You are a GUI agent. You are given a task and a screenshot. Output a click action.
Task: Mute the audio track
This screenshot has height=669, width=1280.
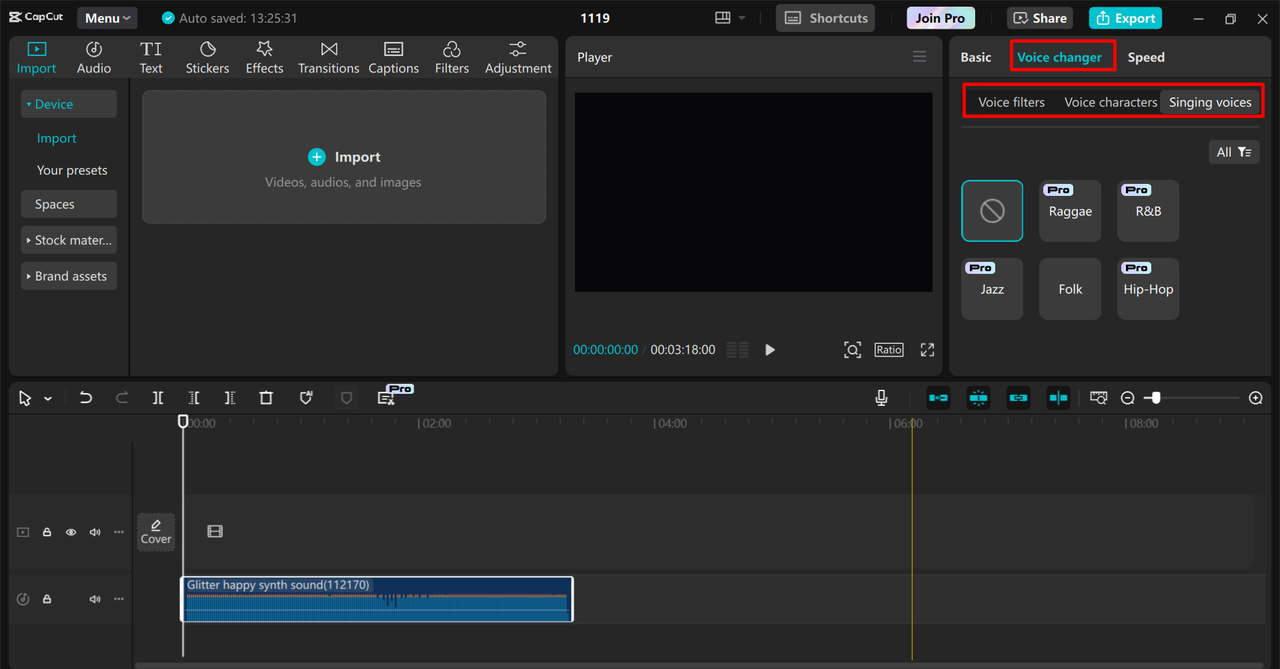tap(95, 599)
